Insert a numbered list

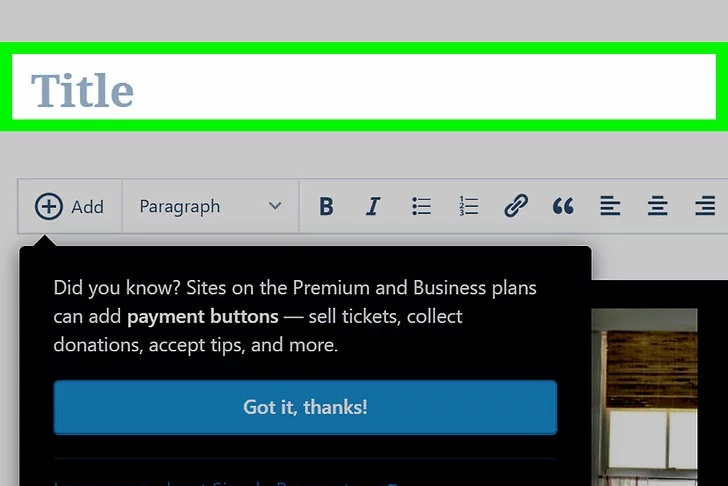[x=468, y=207]
